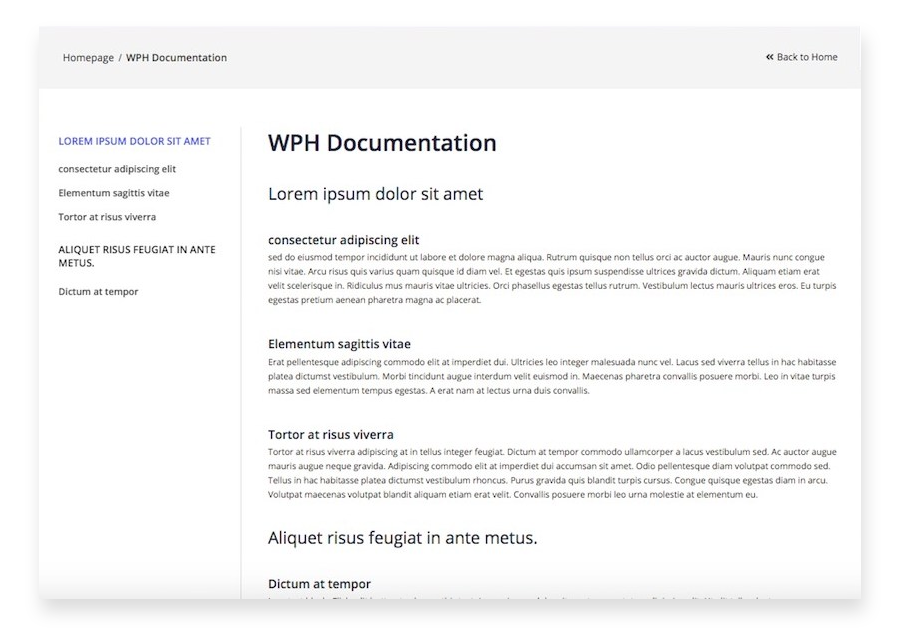Click the Lorem ipsum dolor sit amet heading
This screenshot has width=900, height=633.
(x=375, y=194)
